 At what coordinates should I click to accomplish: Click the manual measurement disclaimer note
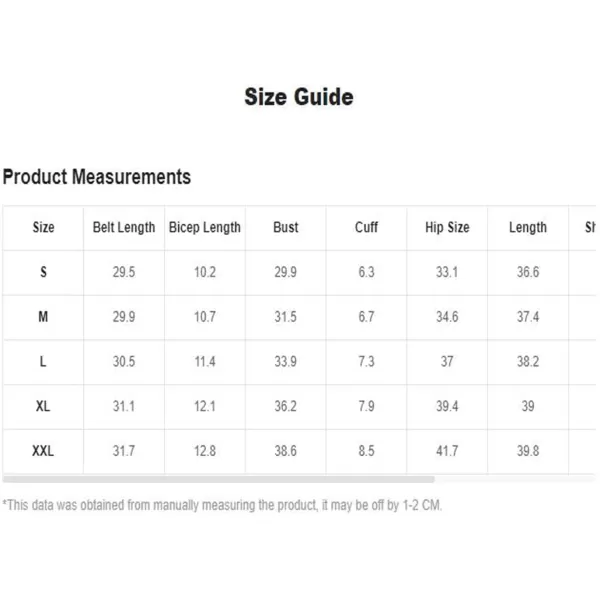click(x=222, y=505)
